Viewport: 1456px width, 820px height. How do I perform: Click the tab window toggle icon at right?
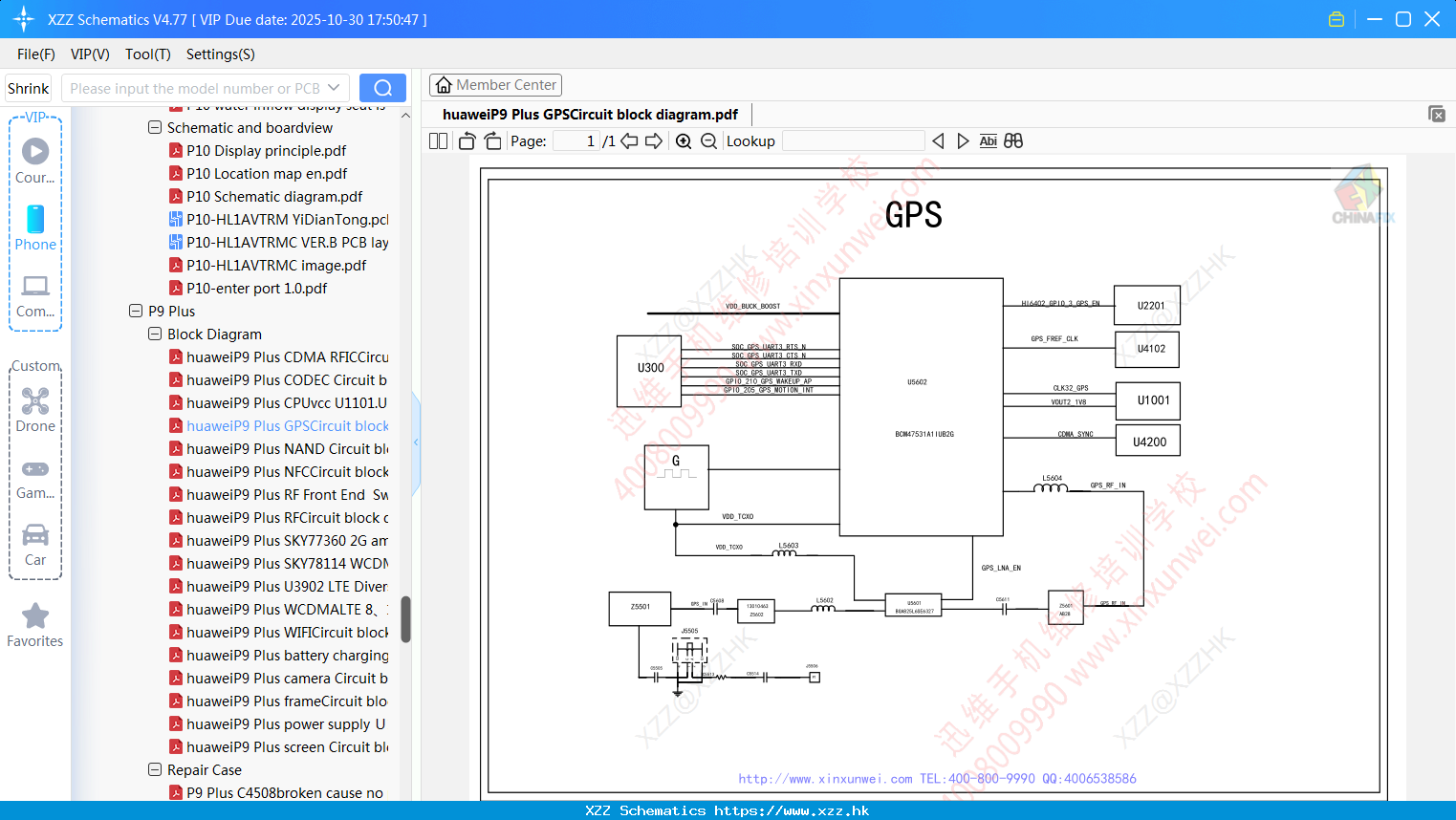[x=1437, y=114]
